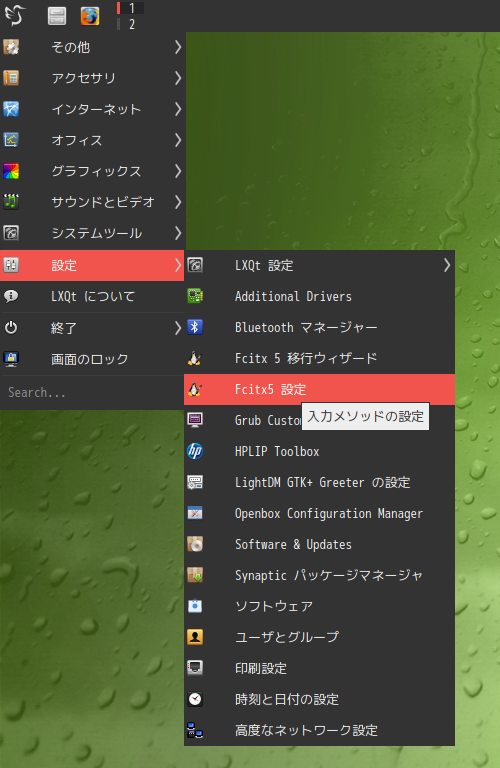The image size is (500, 768).
Task: Expand the LXQt 設定 submenu arrow
Action: [x=447, y=265]
